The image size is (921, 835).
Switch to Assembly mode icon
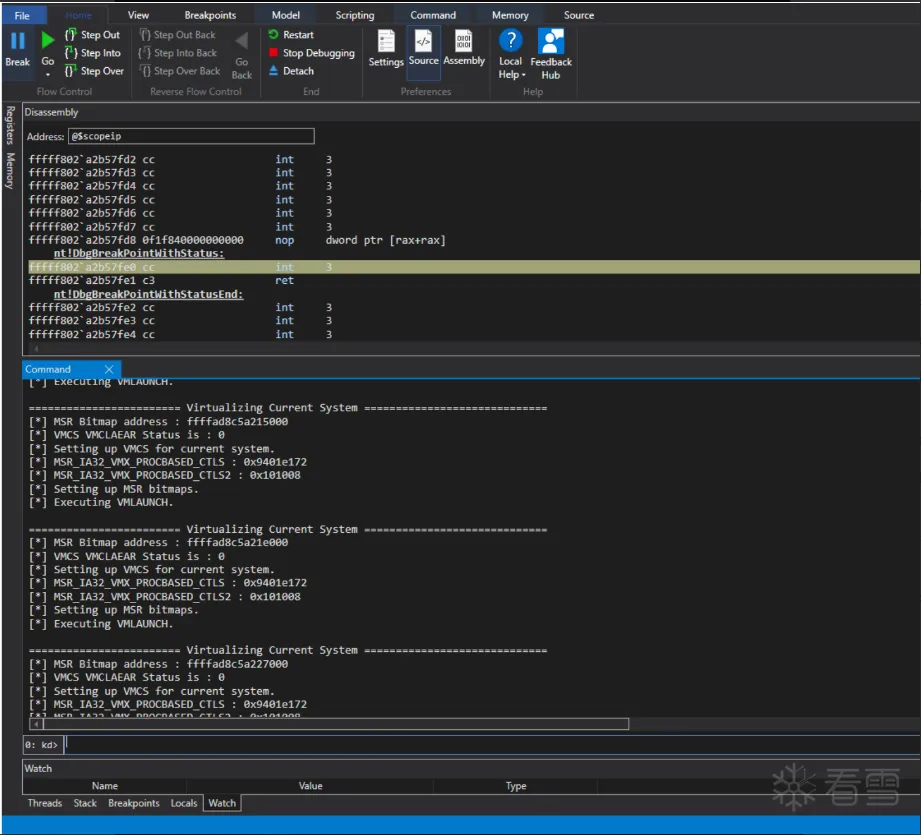[x=464, y=47]
